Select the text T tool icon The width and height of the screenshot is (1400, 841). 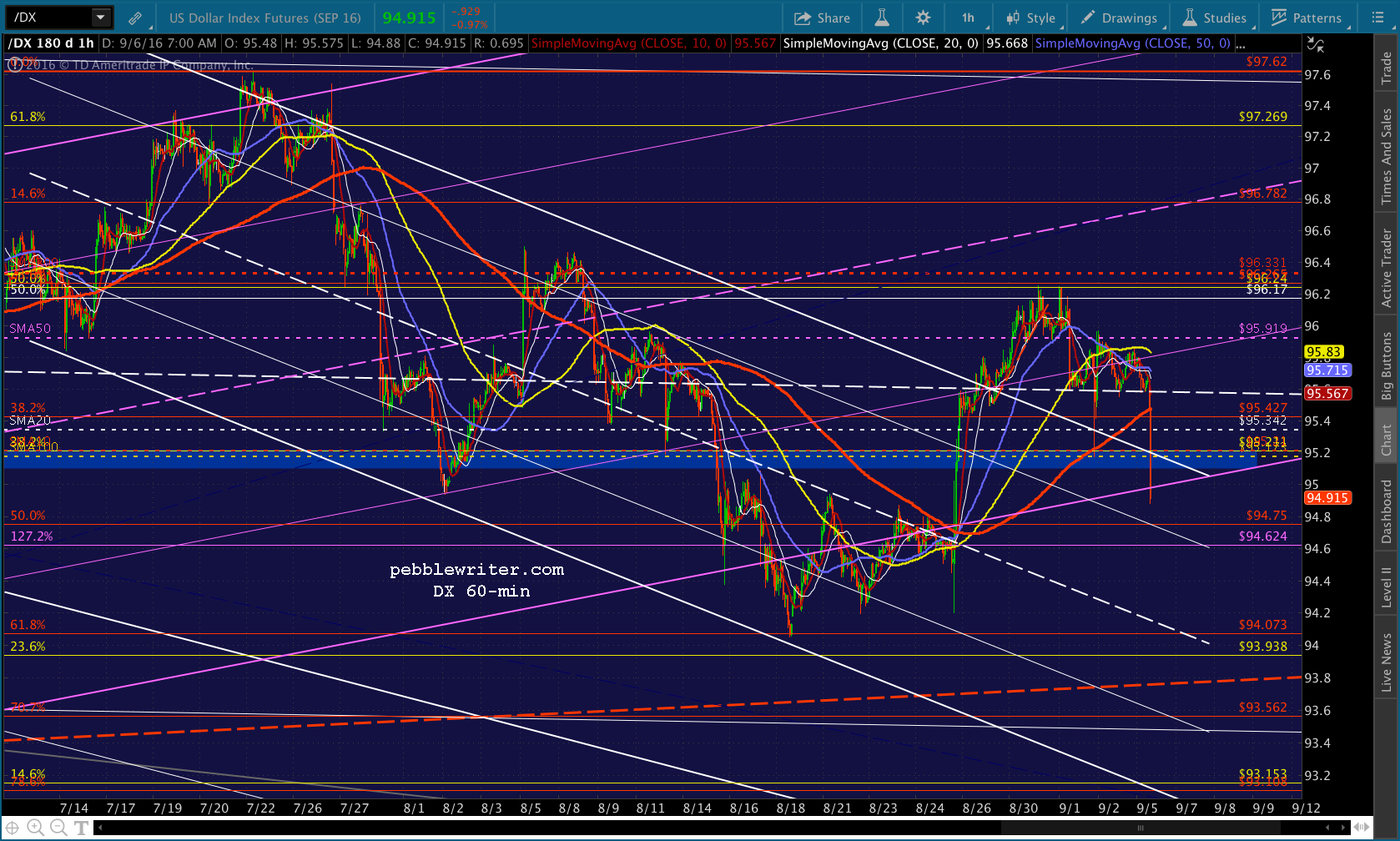click(x=81, y=828)
